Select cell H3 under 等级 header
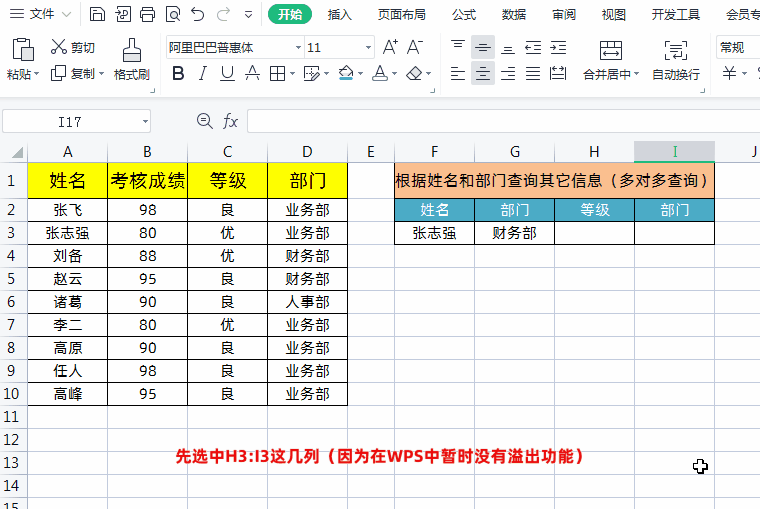The image size is (760, 509). 594,233
